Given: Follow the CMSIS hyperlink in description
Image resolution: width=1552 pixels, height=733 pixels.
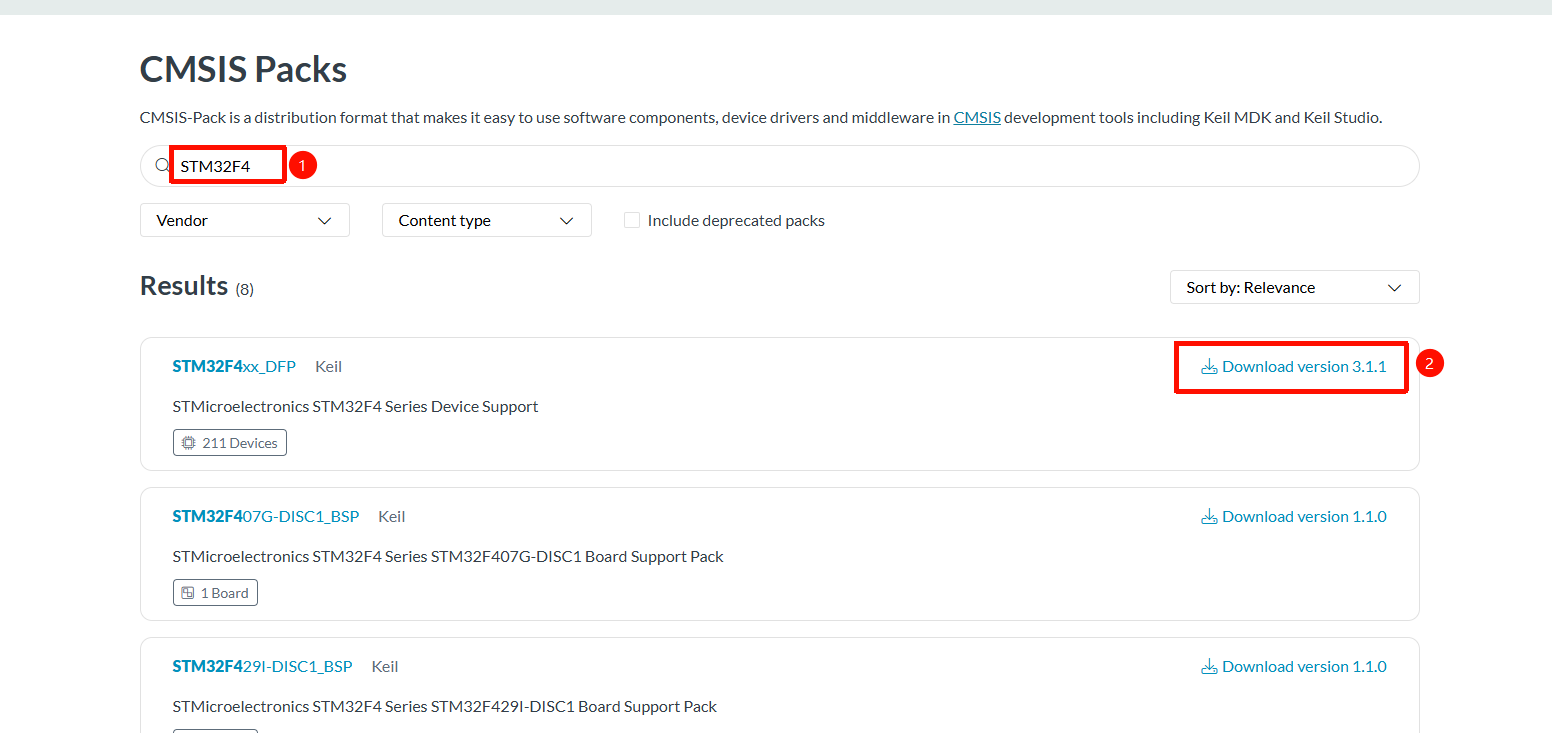Looking at the screenshot, I should coord(976,118).
